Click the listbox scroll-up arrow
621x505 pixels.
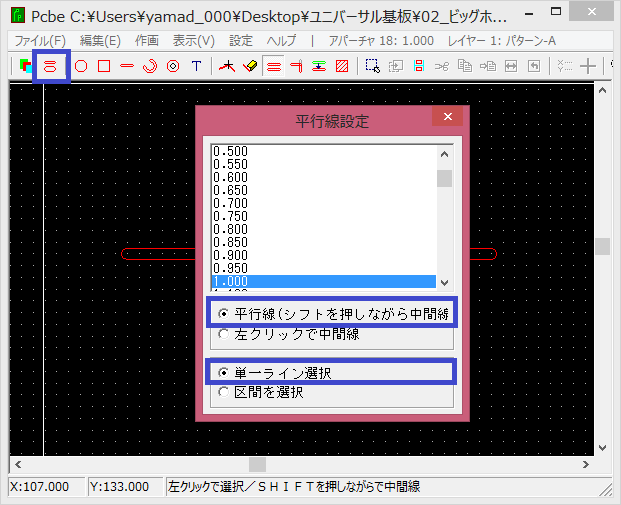point(445,153)
